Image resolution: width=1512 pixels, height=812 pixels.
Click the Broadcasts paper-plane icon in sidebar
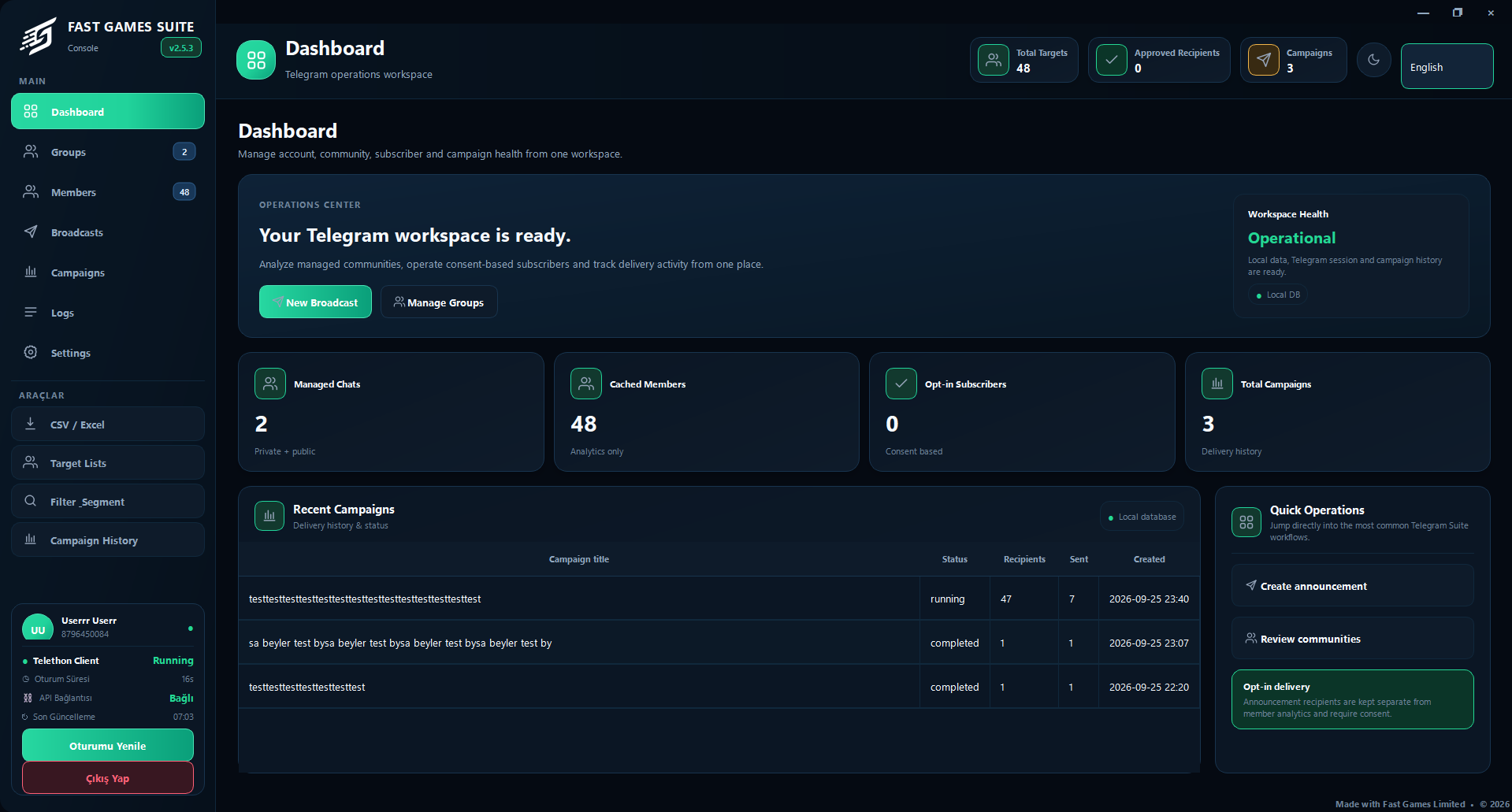pos(31,232)
